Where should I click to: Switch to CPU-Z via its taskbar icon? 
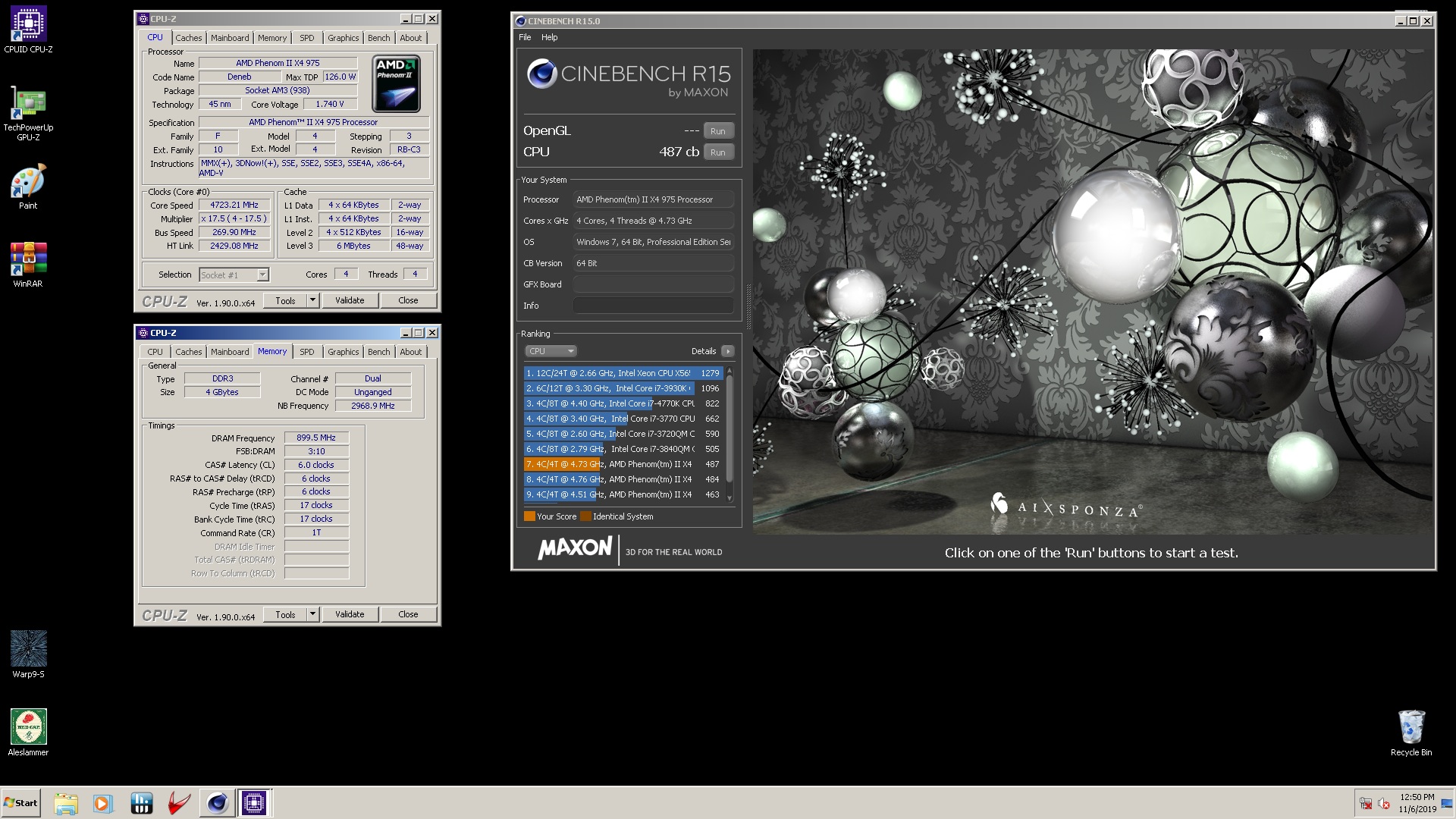point(254,803)
